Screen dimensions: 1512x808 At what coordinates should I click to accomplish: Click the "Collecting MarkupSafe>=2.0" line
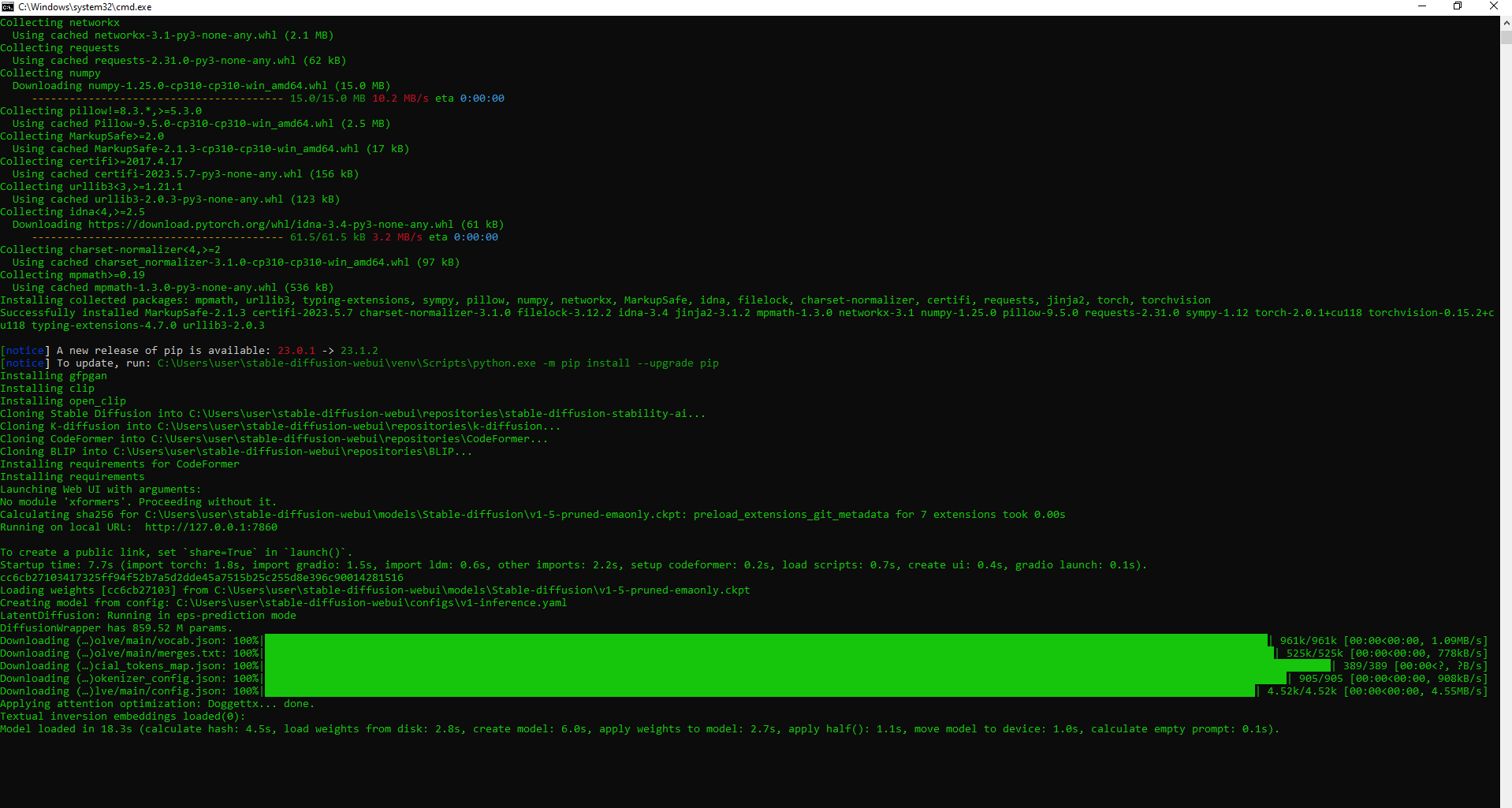coord(82,136)
